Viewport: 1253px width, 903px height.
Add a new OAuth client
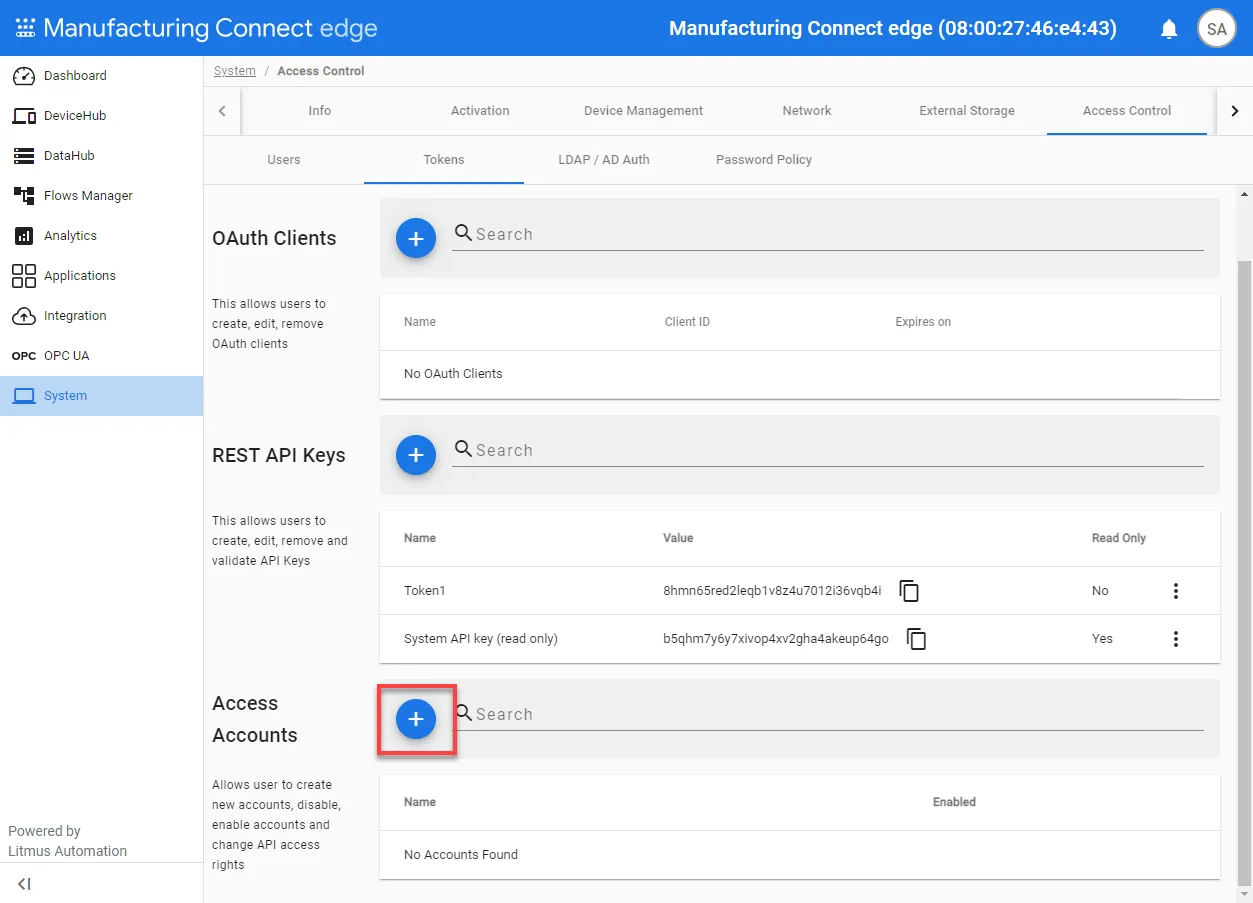click(416, 238)
